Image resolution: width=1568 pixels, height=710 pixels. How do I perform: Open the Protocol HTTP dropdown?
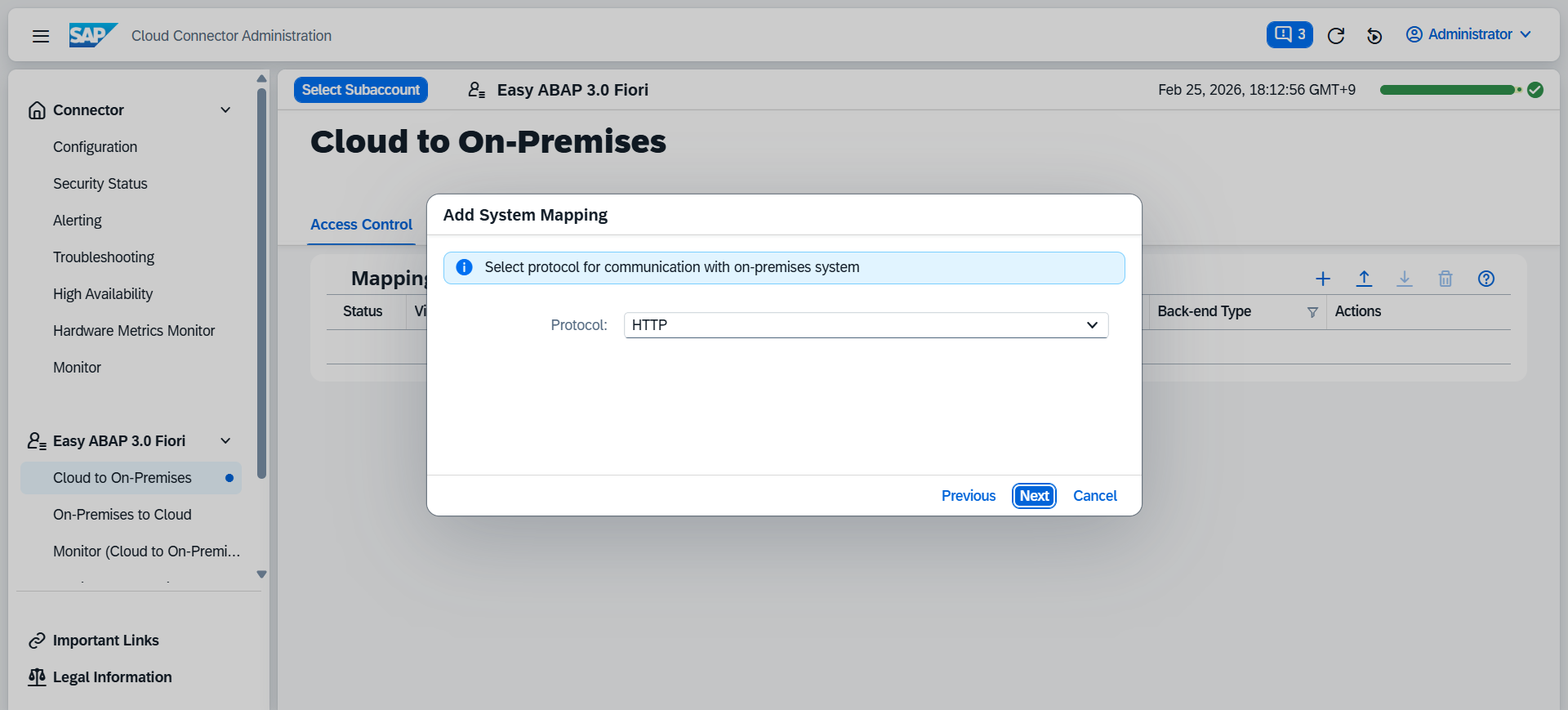(x=866, y=325)
